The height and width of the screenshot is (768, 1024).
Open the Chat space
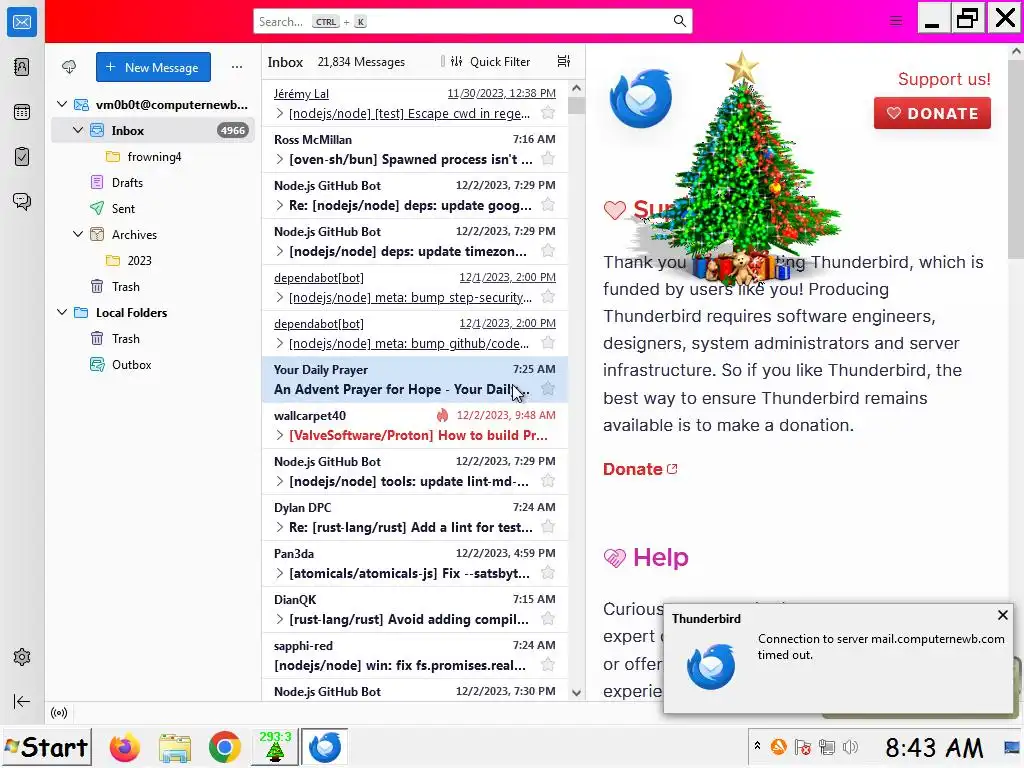click(x=22, y=201)
